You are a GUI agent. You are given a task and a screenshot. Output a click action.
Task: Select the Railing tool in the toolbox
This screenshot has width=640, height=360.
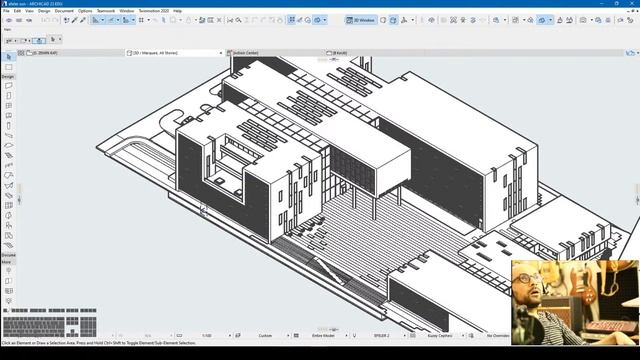[x=9, y=166]
